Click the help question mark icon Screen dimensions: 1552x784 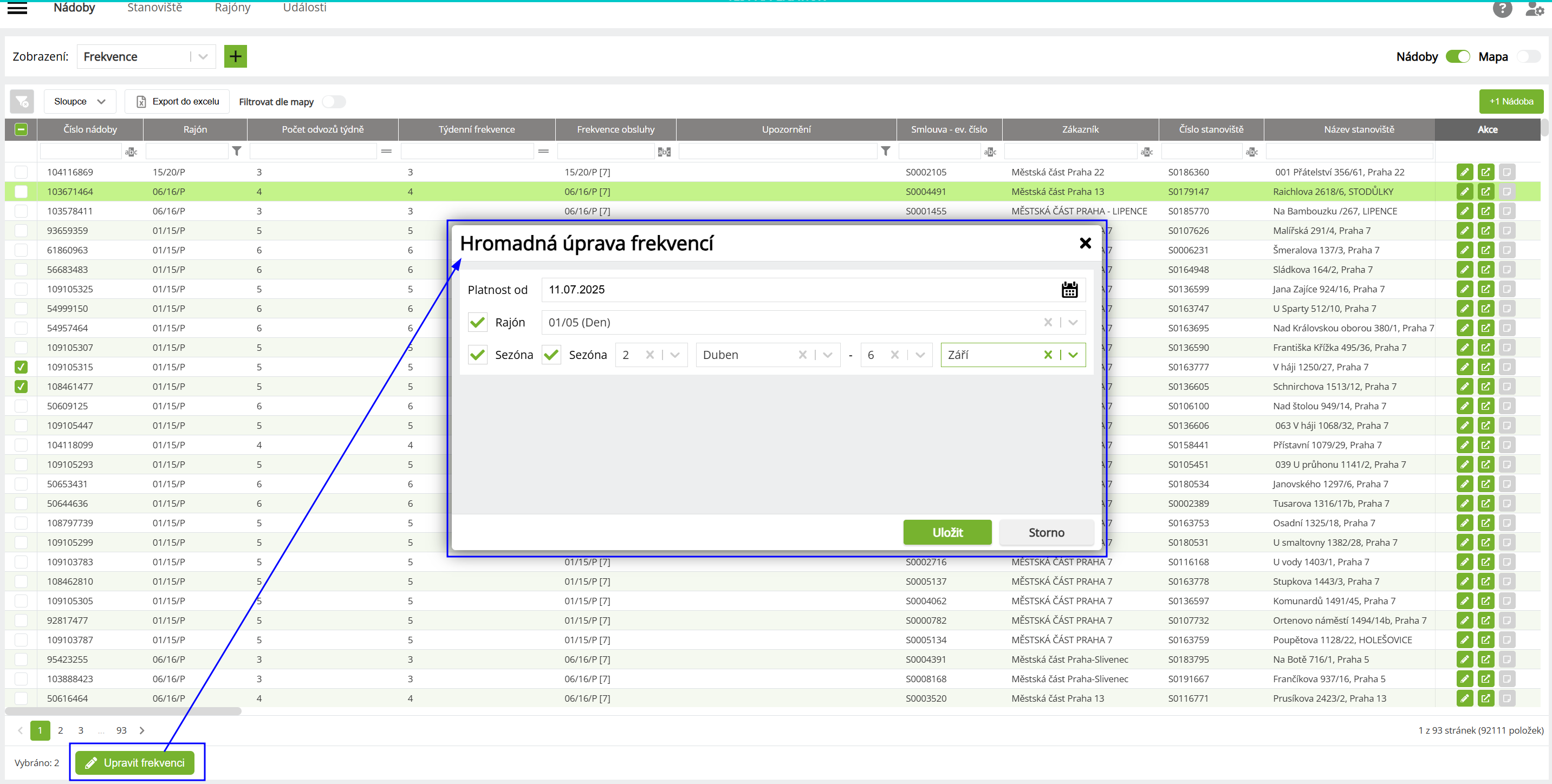point(1502,9)
